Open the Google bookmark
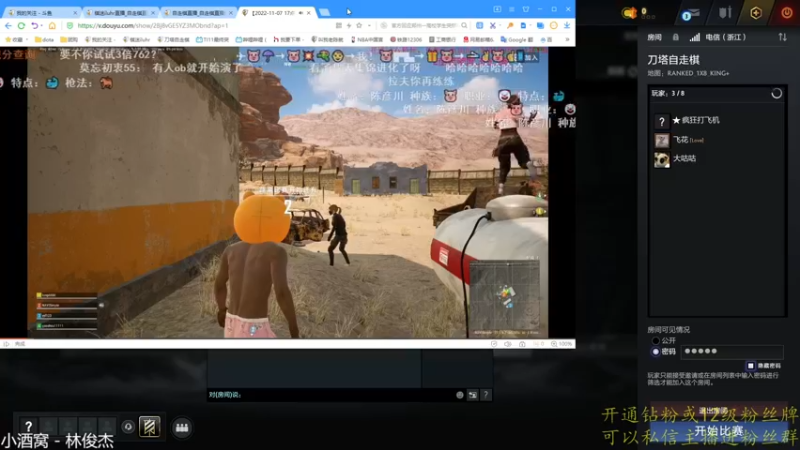 click(517, 39)
